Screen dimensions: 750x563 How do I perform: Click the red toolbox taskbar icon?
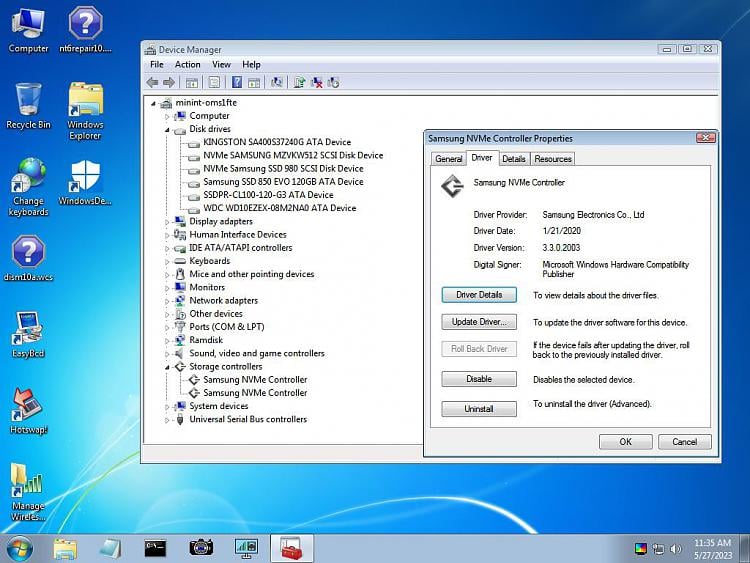coord(292,548)
